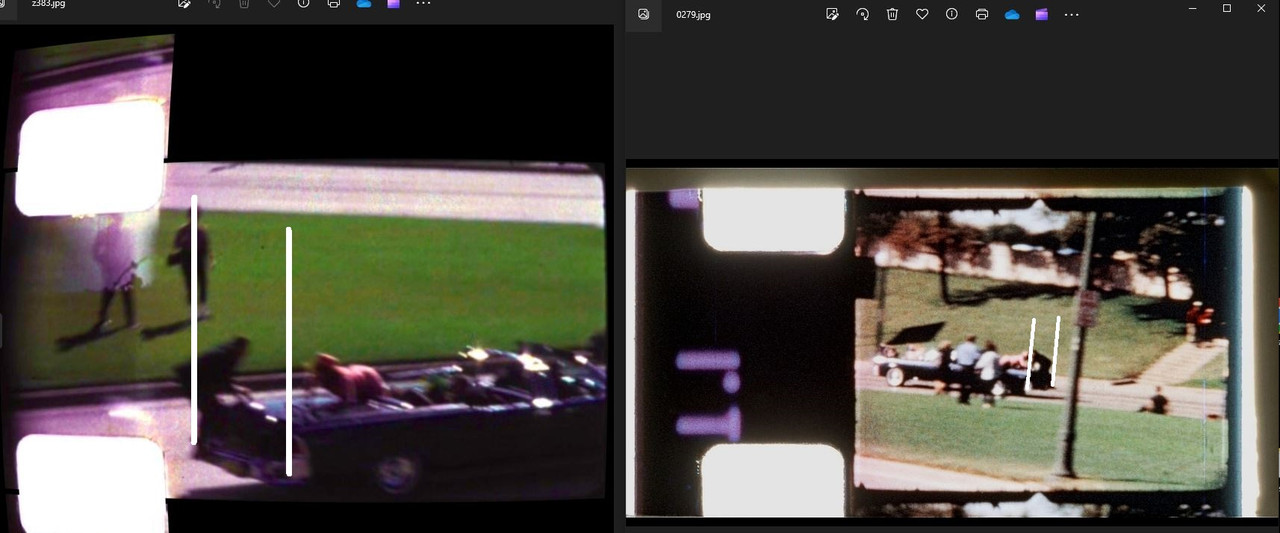Viewport: 1280px width, 533px height.
Task: Add 0279.jpg to favorites
Action: point(922,15)
